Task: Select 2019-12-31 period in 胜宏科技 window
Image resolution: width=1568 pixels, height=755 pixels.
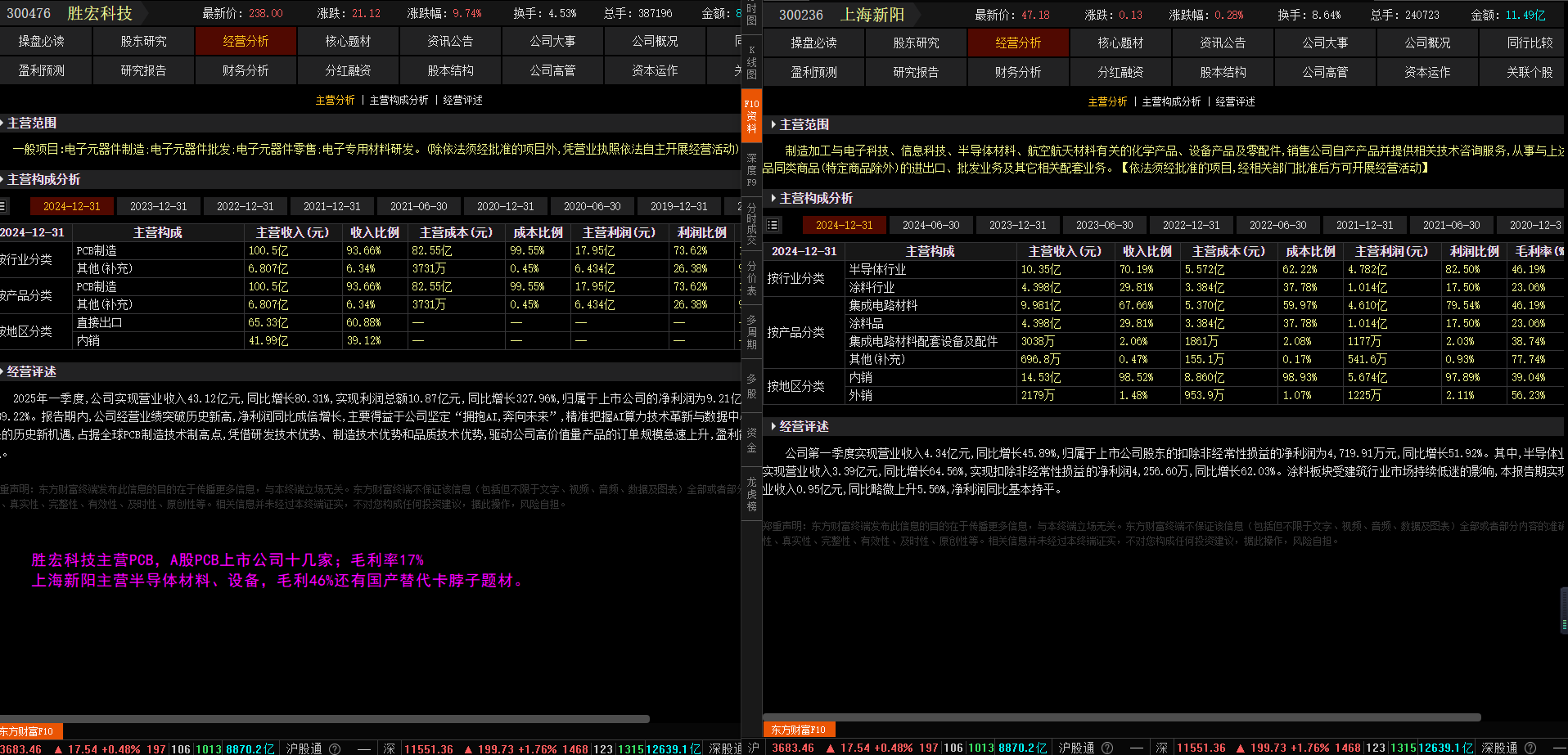Action: 679,206
